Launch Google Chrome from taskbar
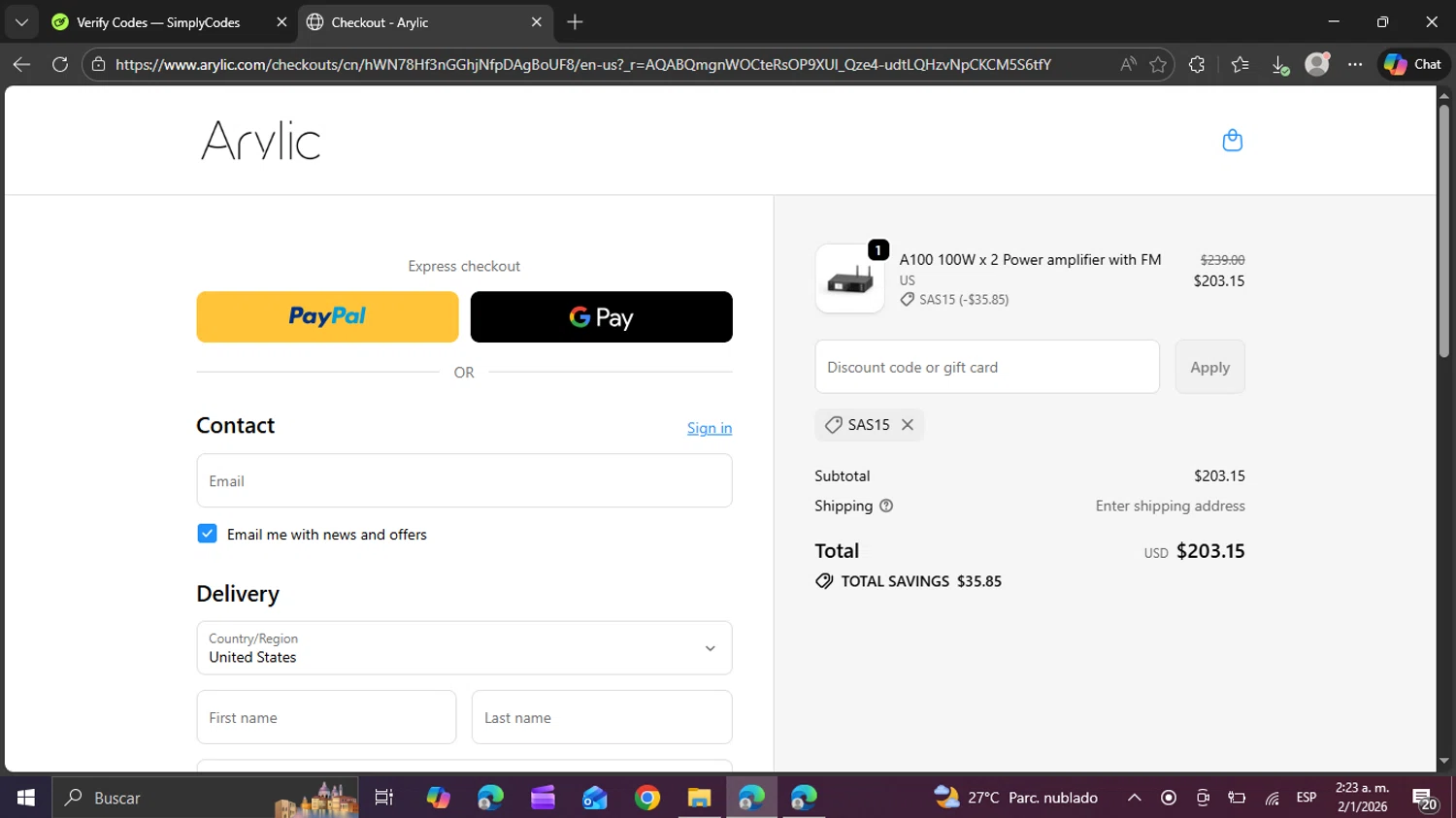Screen dimensions: 1456x818 (x=647, y=798)
